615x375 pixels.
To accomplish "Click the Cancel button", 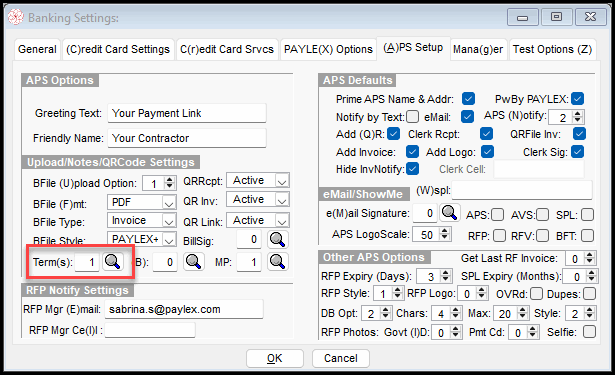I will [340, 358].
